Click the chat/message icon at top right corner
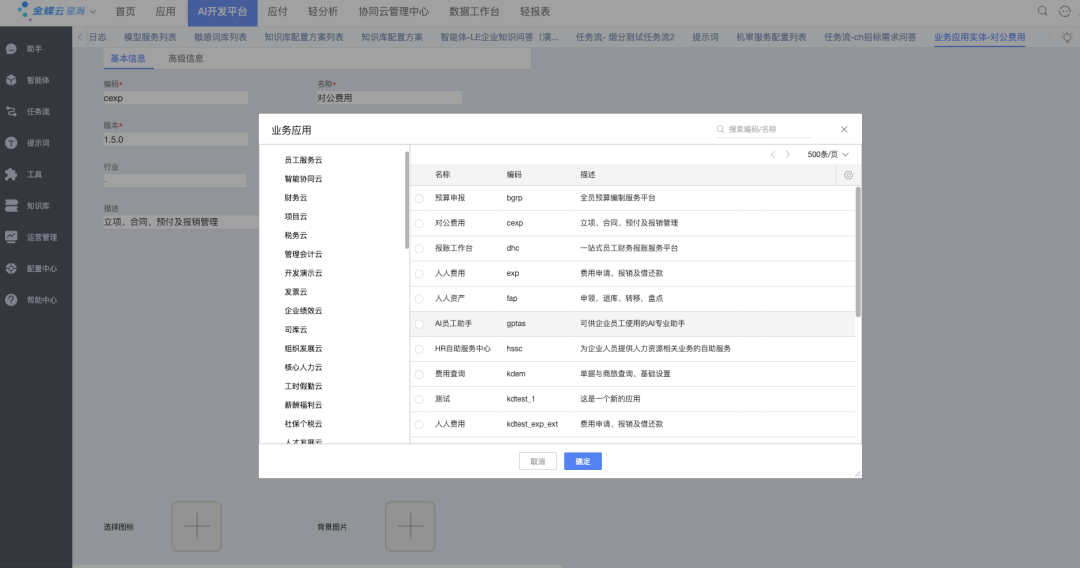Screen dimensions: 1080x568 pos(1065,11)
